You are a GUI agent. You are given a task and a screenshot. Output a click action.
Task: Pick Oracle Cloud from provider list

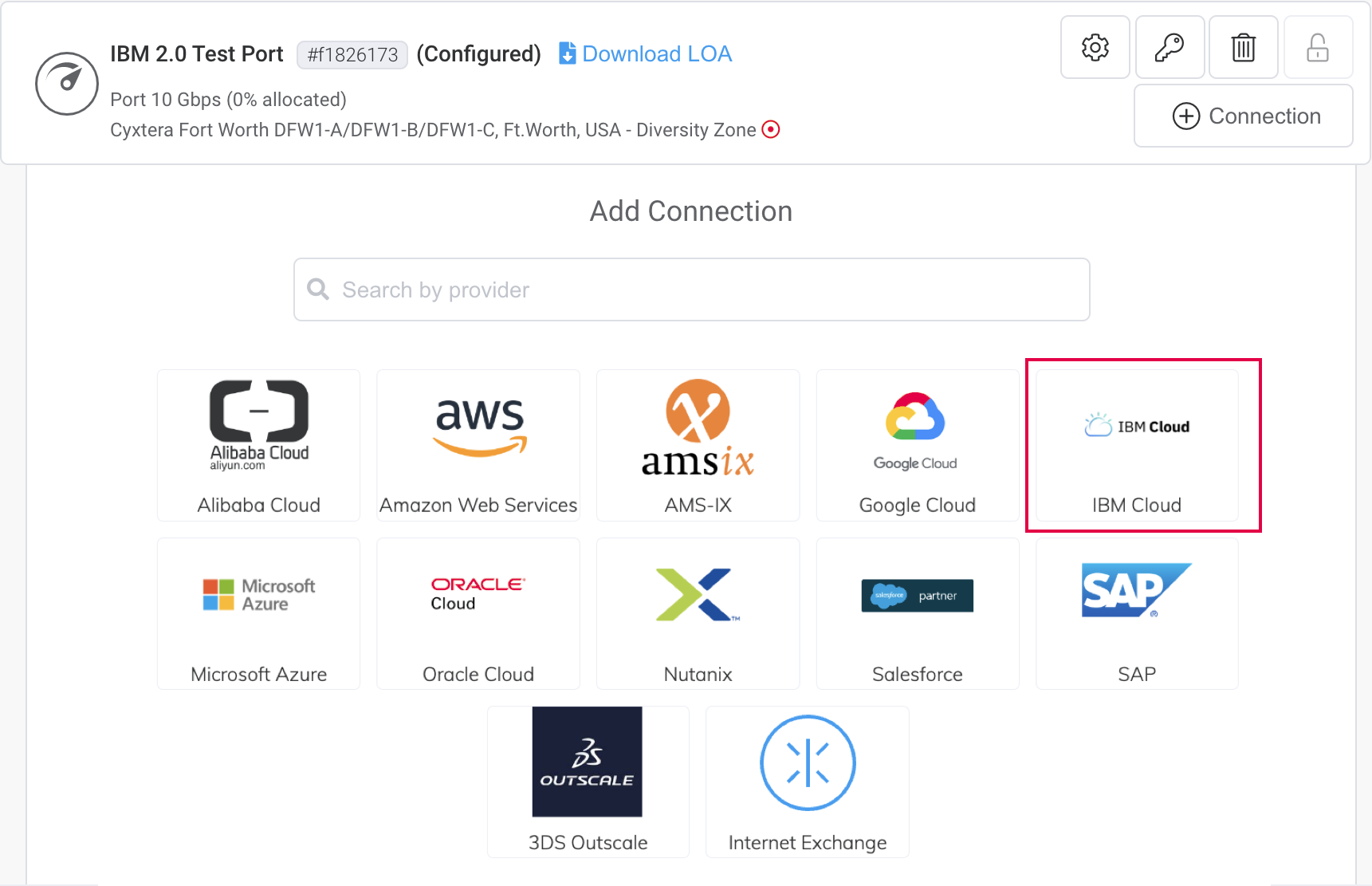tap(478, 613)
